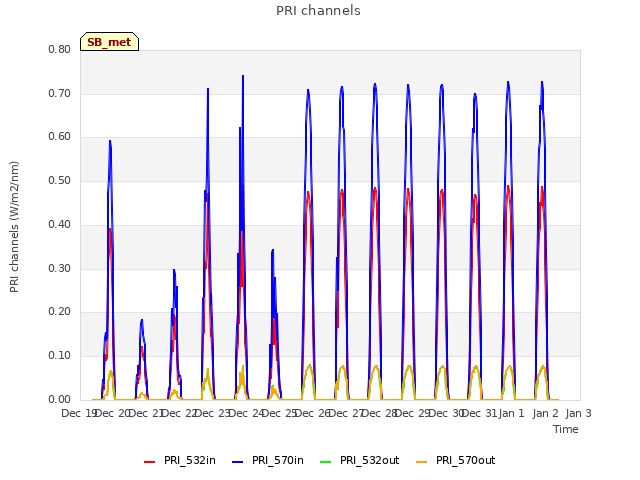Click the orange PRI_570out legend swatch
The image size is (640, 480).
[x=422, y=462]
